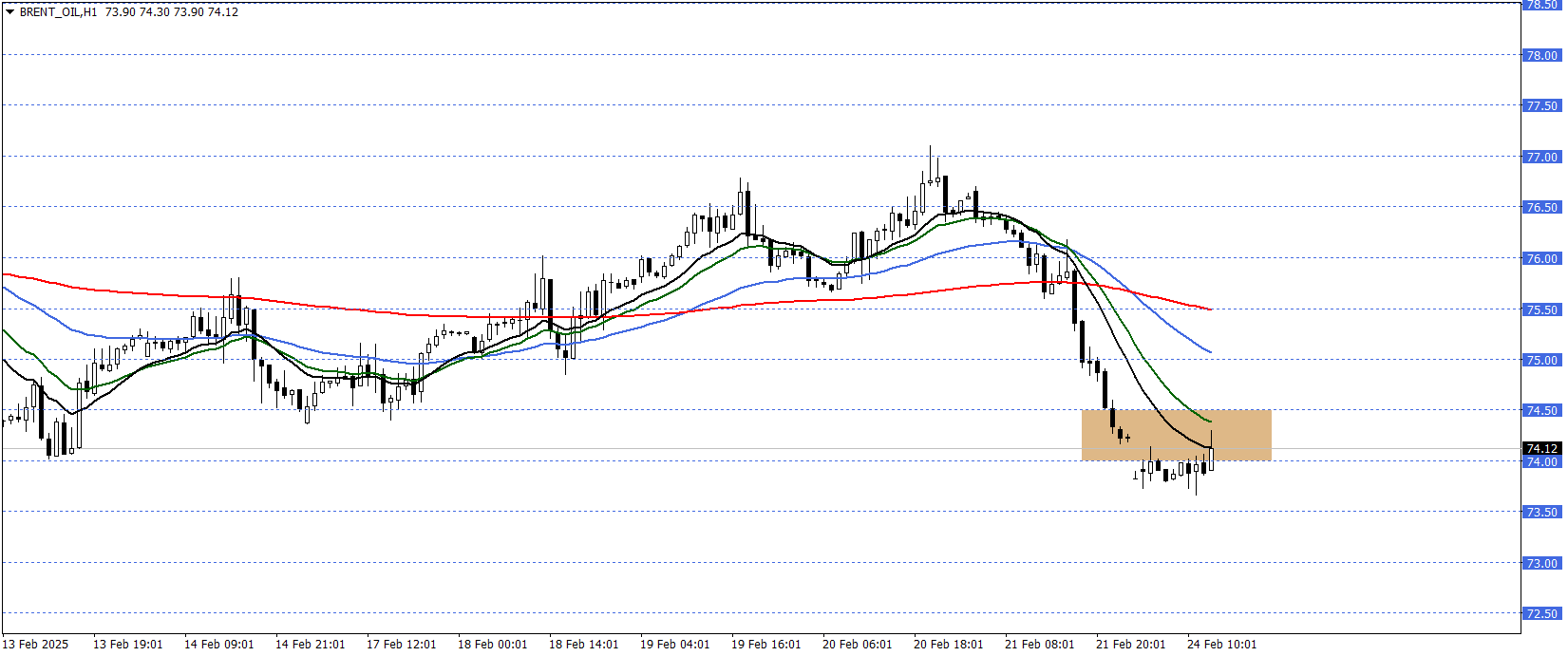1568x656 pixels.
Task: Click the 73.50 price scale label
Action: click(x=1541, y=512)
